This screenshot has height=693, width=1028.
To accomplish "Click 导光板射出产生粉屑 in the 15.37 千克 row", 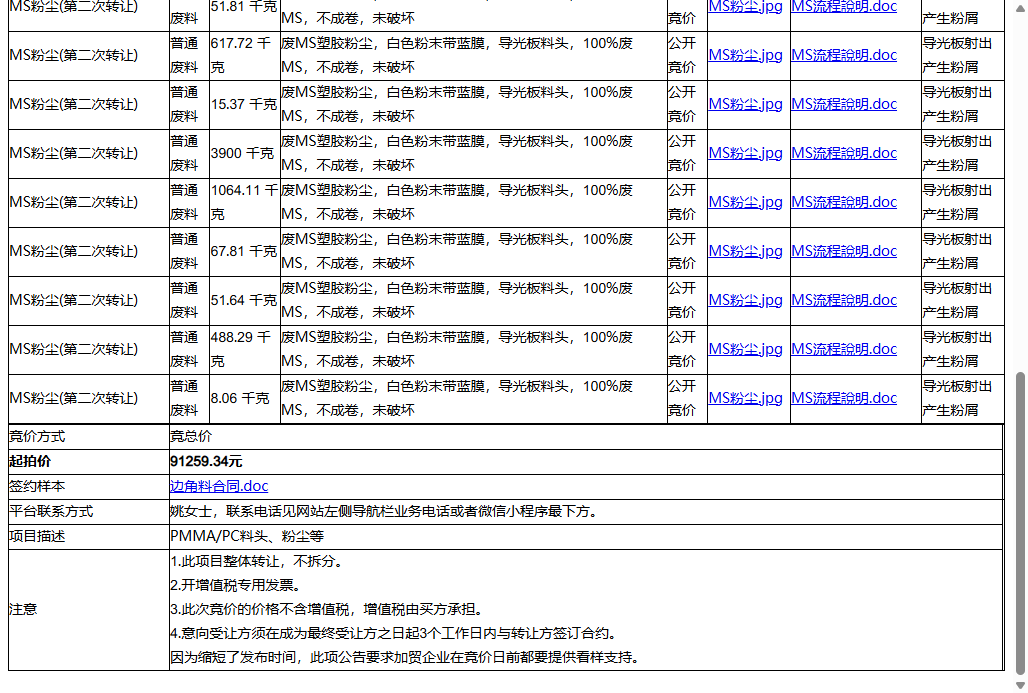I will pyautogui.click(x=957, y=104).
